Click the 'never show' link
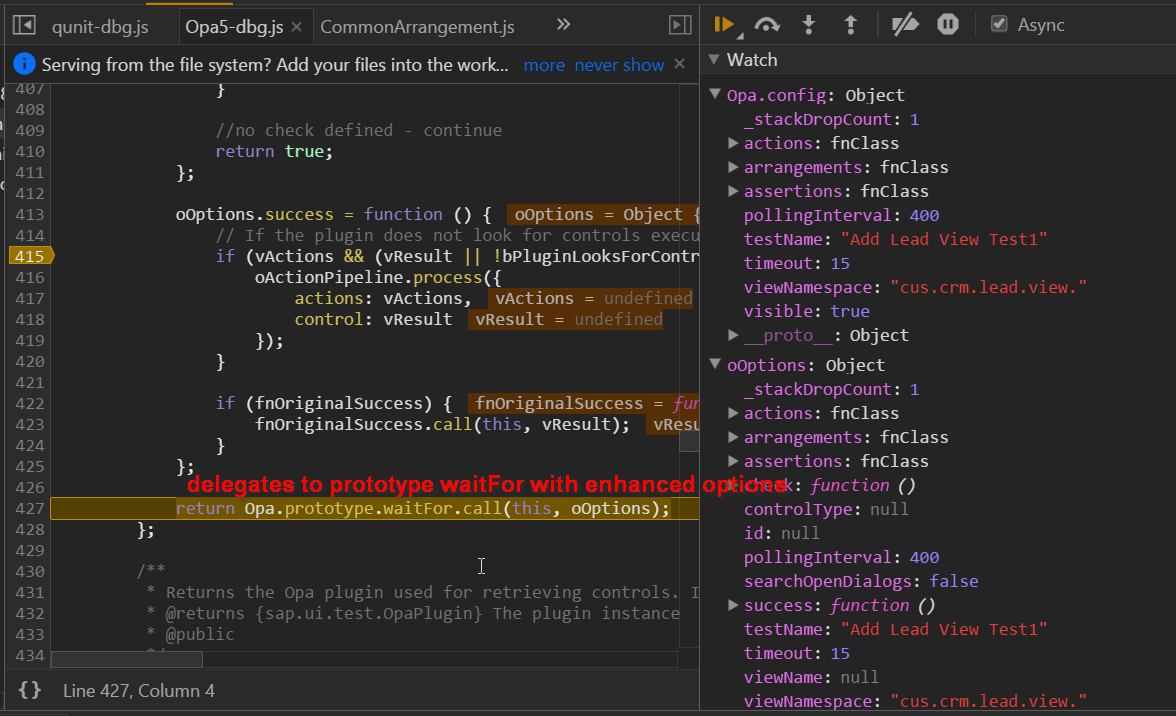The height and width of the screenshot is (716, 1176). [619, 65]
